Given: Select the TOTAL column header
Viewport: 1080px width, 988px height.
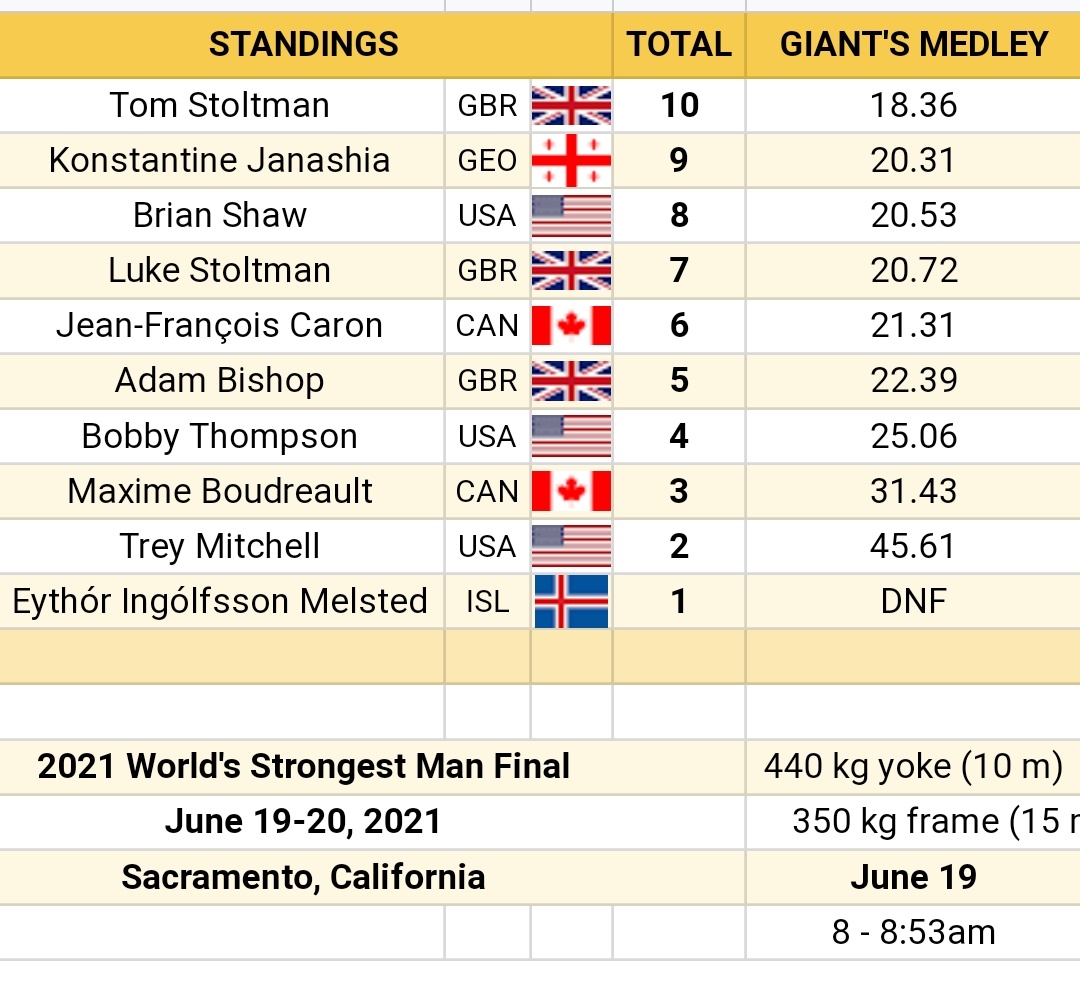Looking at the screenshot, I should point(679,44).
